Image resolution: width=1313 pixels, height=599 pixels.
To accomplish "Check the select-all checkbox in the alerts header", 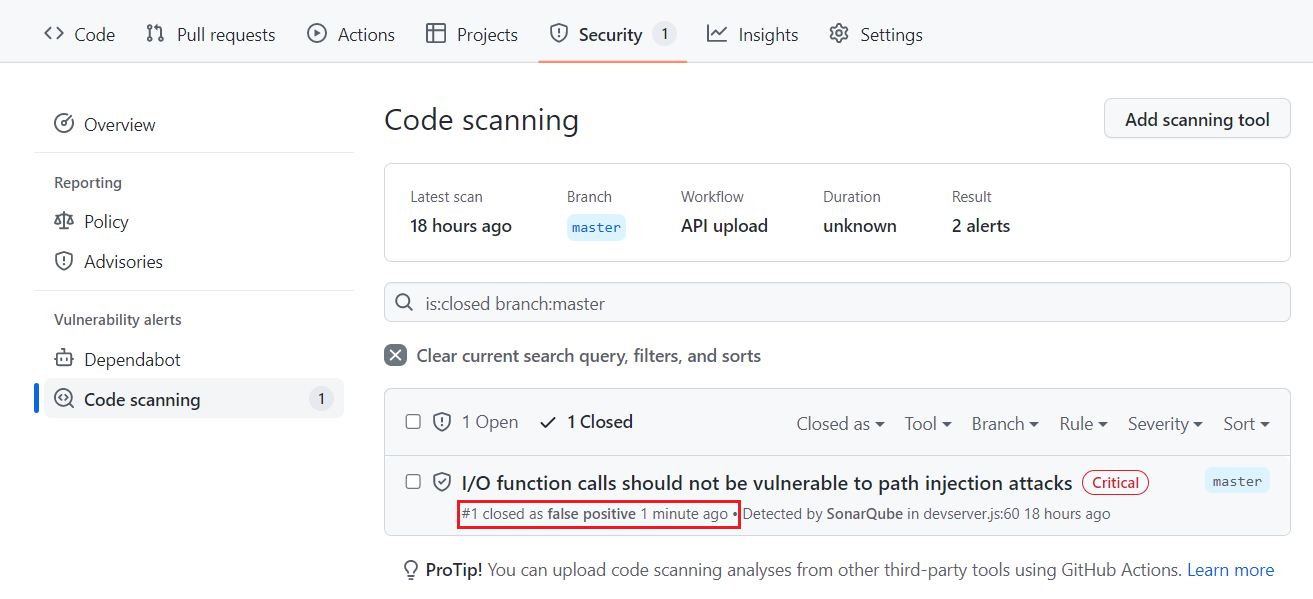I will click(413, 421).
